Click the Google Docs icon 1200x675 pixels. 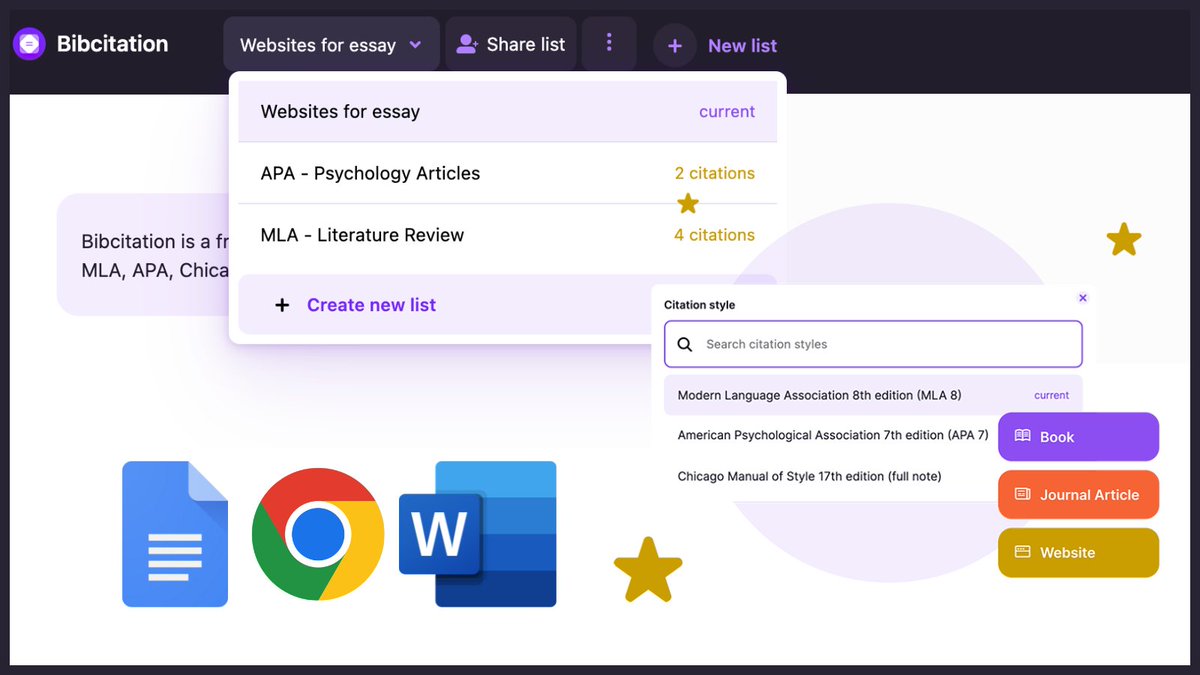(175, 534)
